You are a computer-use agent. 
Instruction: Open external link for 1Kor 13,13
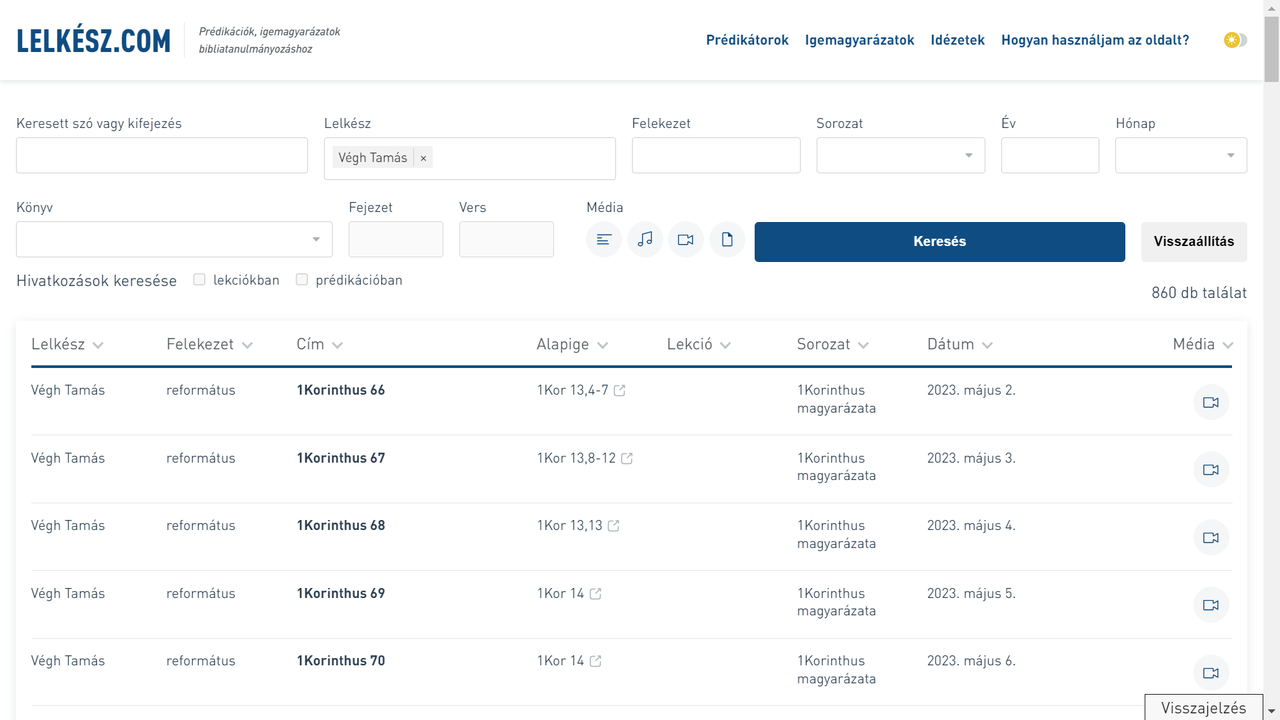(x=614, y=526)
